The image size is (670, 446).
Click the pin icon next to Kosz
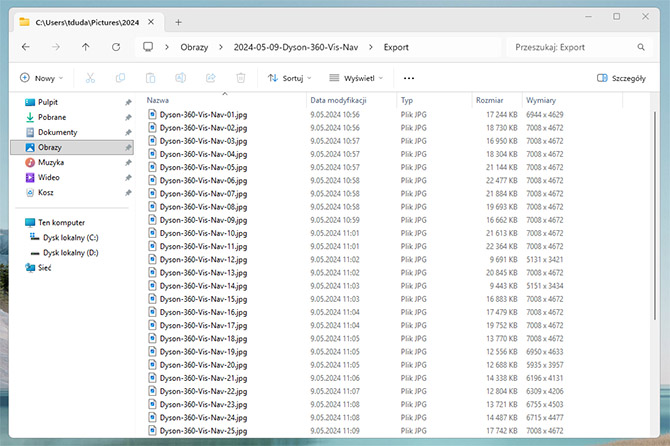click(x=128, y=193)
